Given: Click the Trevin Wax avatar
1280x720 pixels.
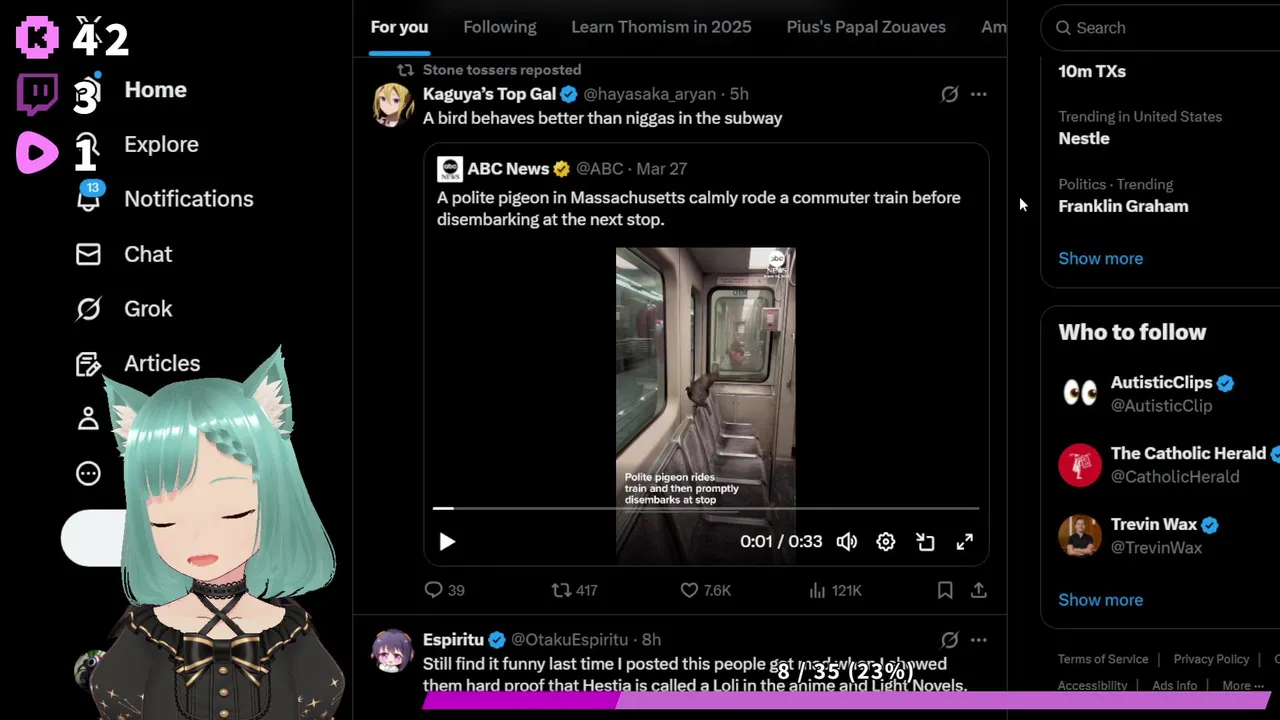Looking at the screenshot, I should pos(1080,536).
